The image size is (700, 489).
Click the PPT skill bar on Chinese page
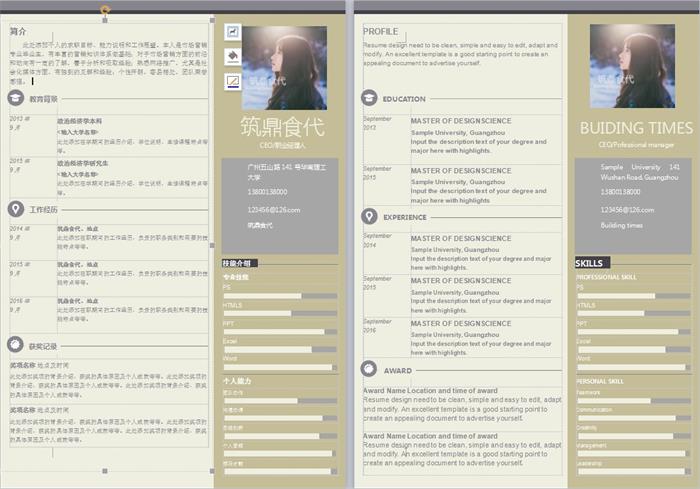(280, 332)
